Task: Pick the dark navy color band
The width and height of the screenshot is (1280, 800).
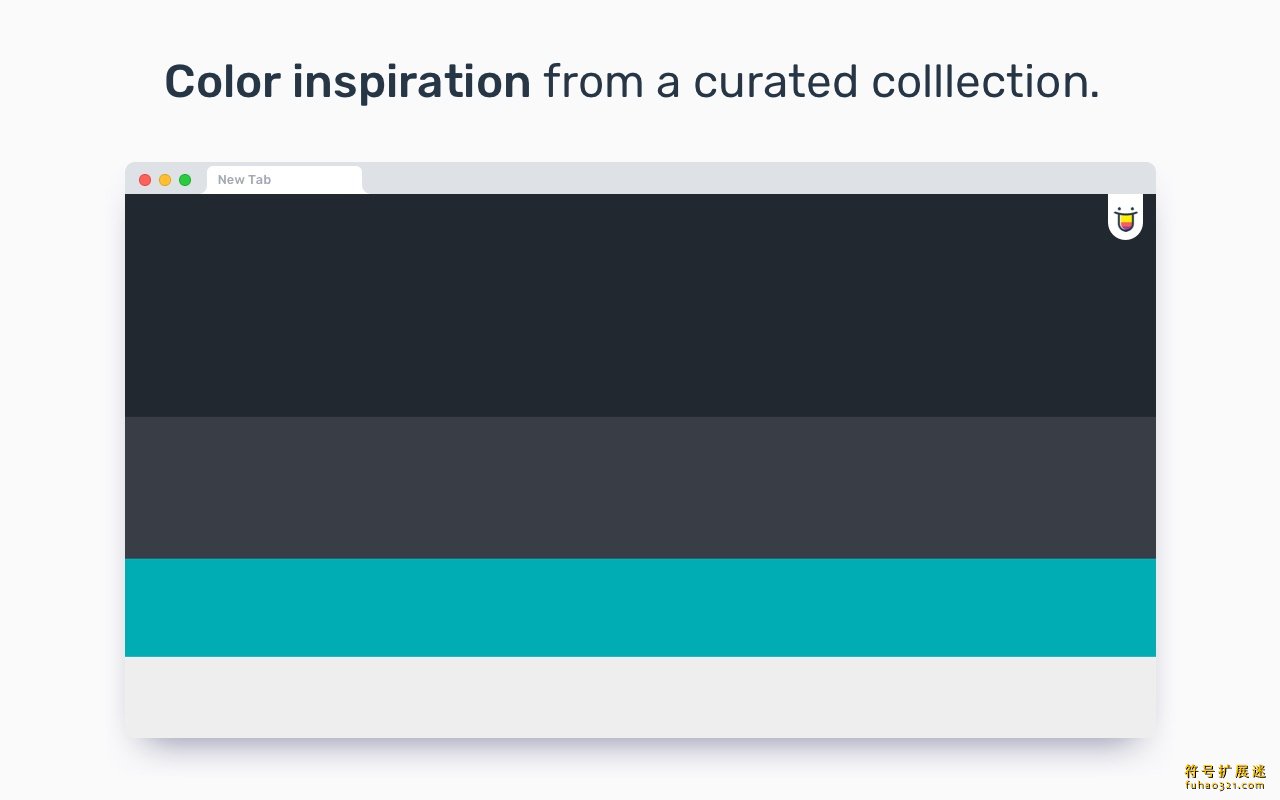Action: tap(640, 305)
